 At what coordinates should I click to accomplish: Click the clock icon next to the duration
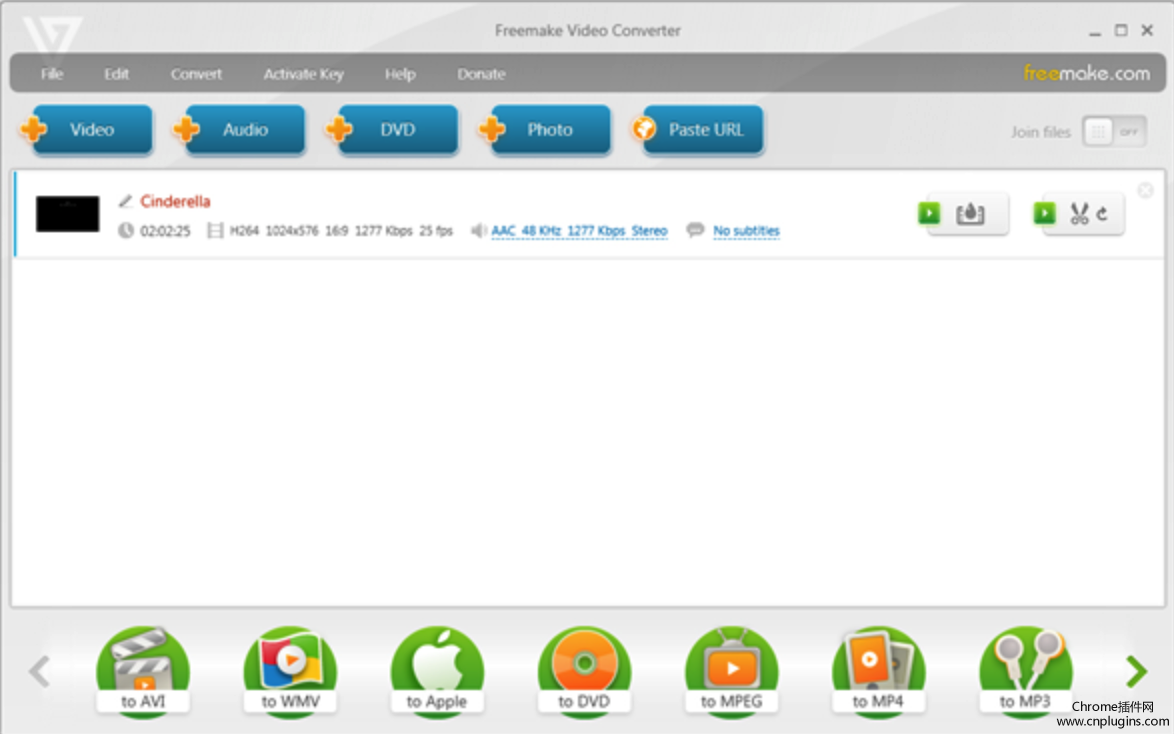[126, 230]
